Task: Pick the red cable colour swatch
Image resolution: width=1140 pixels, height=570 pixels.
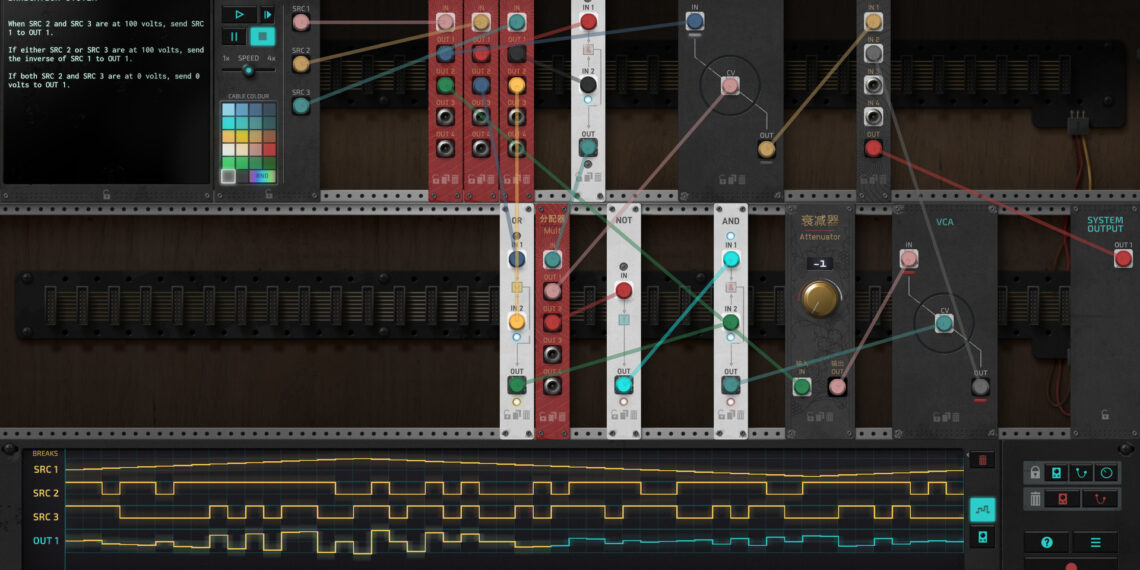Action: point(270,149)
